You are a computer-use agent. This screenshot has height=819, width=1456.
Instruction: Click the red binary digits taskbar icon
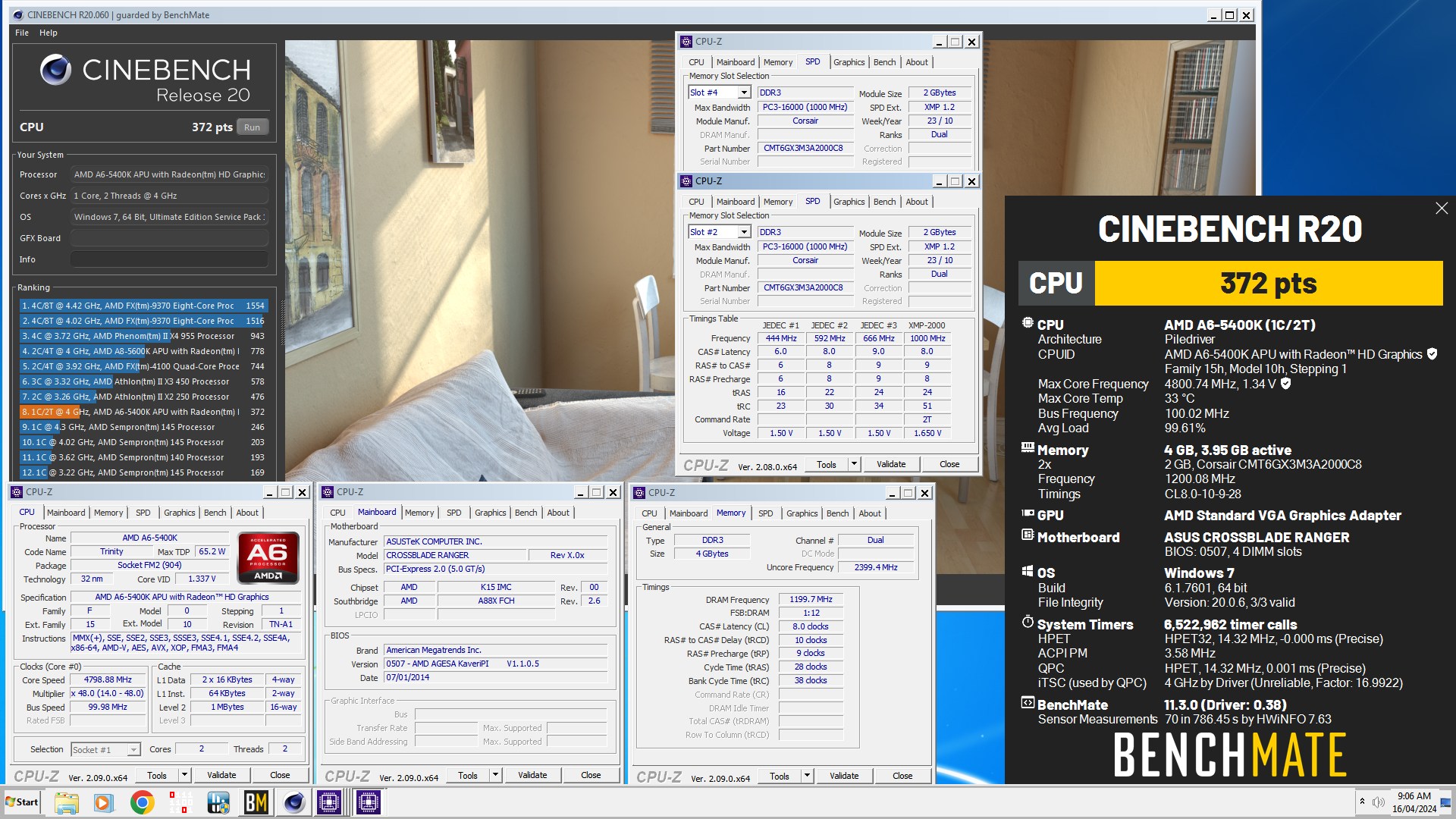tap(180, 802)
